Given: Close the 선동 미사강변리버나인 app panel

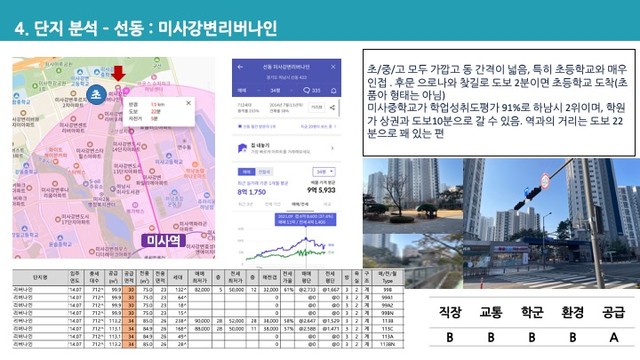Looking at the screenshot, I should [x=333, y=67].
